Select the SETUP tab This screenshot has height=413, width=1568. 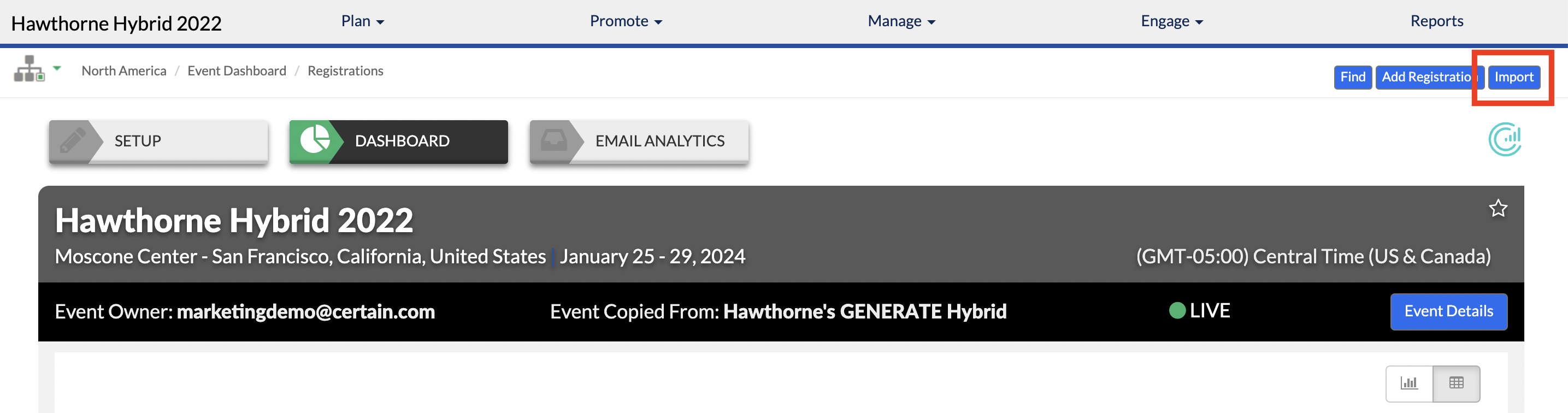(158, 141)
